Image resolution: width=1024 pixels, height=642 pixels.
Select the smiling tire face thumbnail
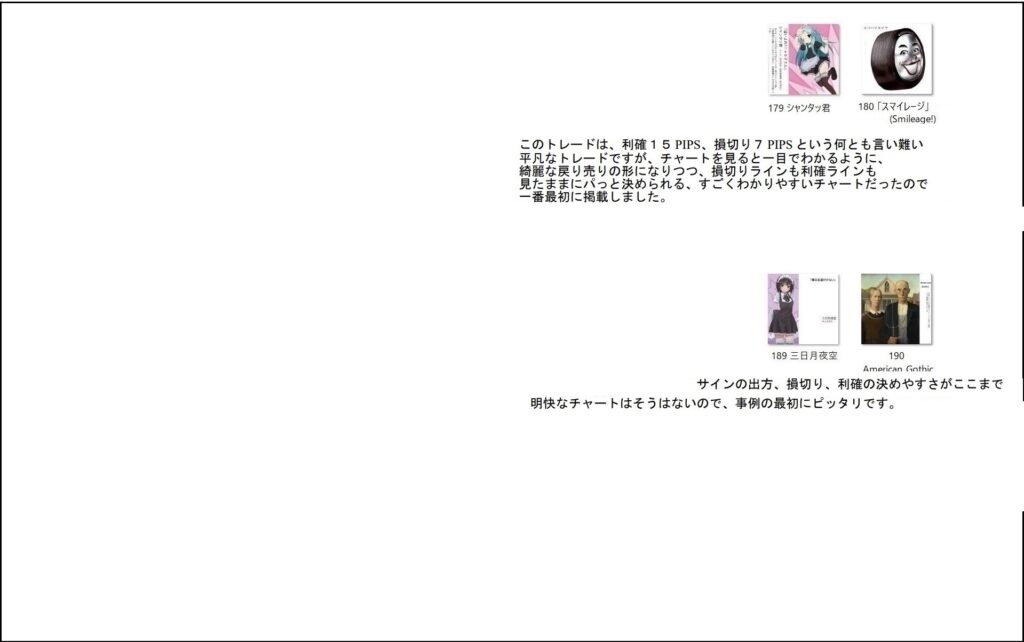[x=896, y=60]
